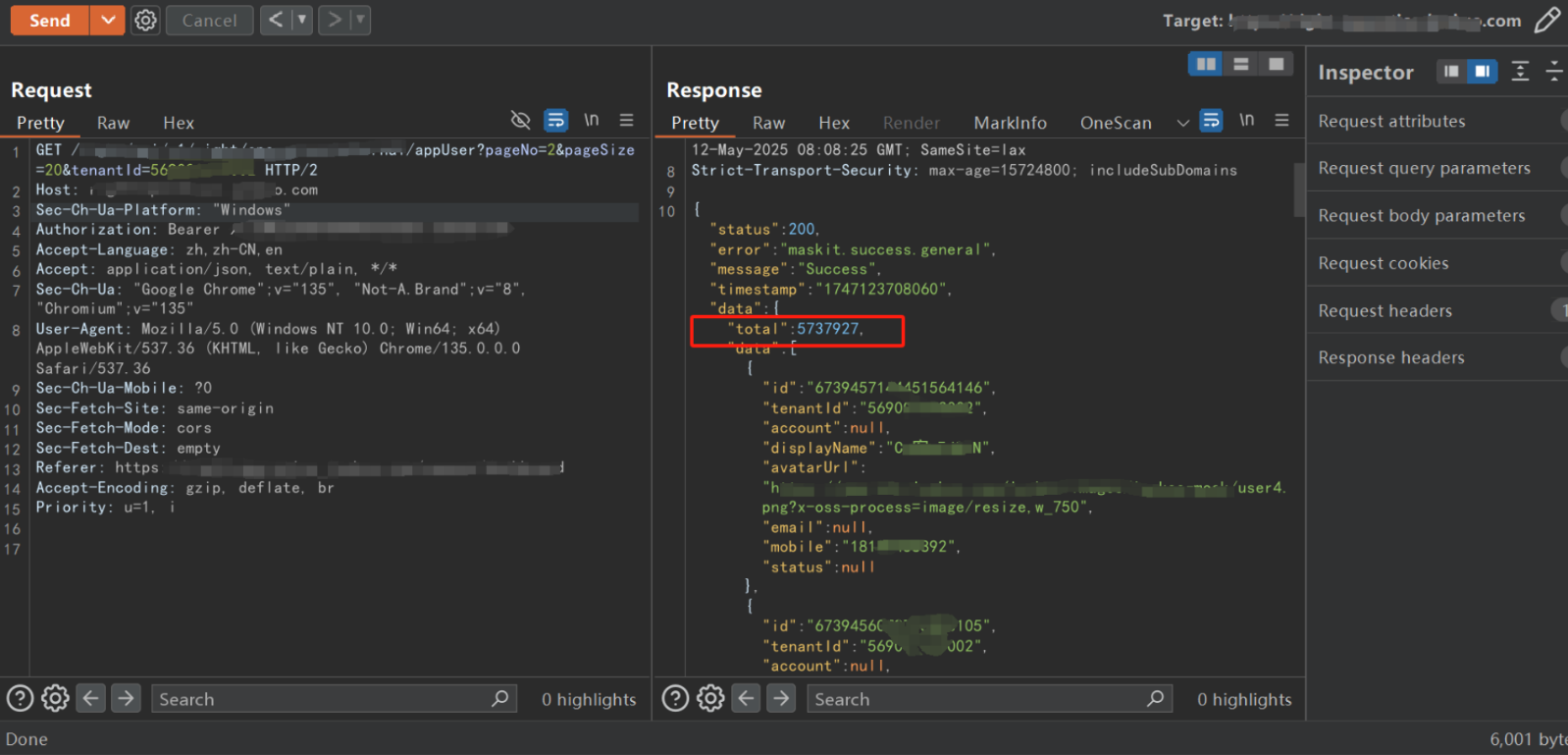Go back to previous request in history
Image resolution: width=1568 pixels, height=755 pixels.
point(276,20)
